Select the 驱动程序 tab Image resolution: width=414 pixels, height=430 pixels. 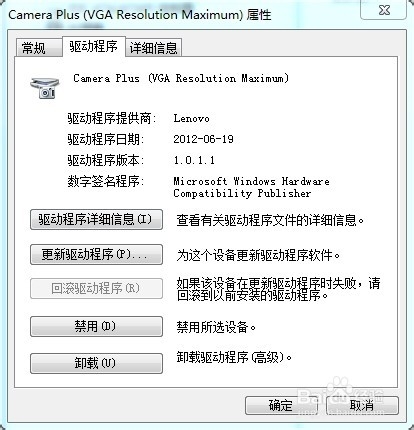point(94,46)
